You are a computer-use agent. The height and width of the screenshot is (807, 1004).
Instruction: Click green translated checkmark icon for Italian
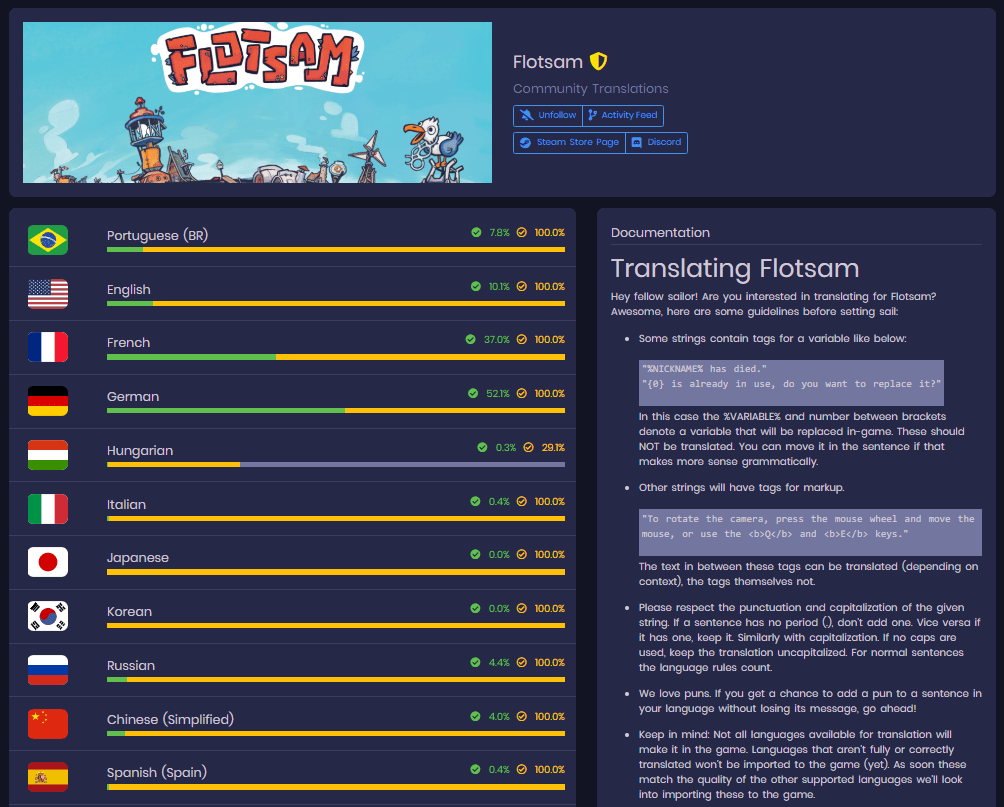pyautogui.click(x=475, y=501)
